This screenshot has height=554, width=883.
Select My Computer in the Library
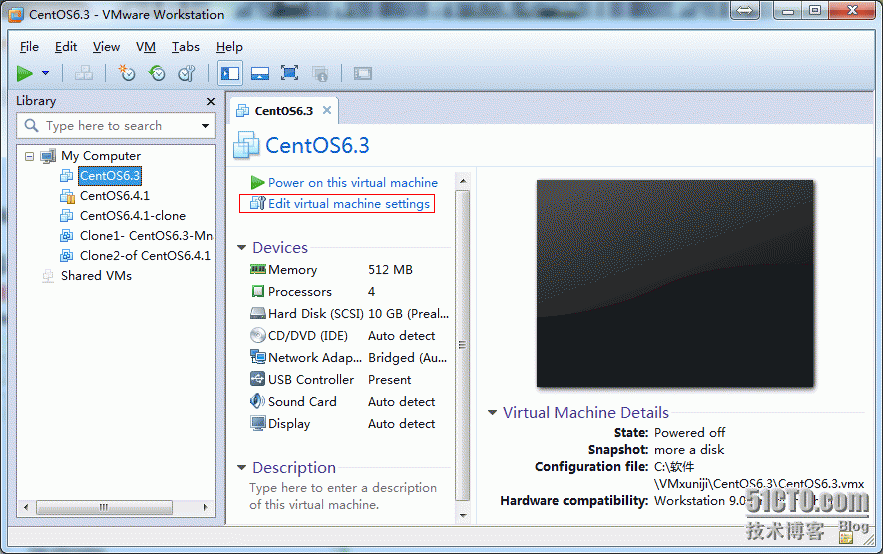point(101,156)
